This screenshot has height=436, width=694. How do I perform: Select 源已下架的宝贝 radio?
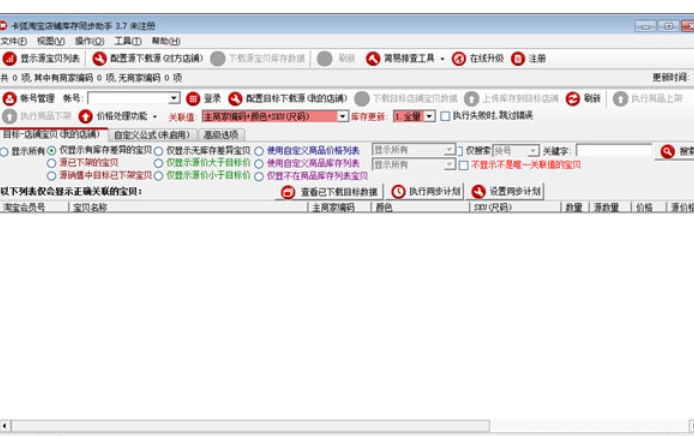[x=51, y=163]
